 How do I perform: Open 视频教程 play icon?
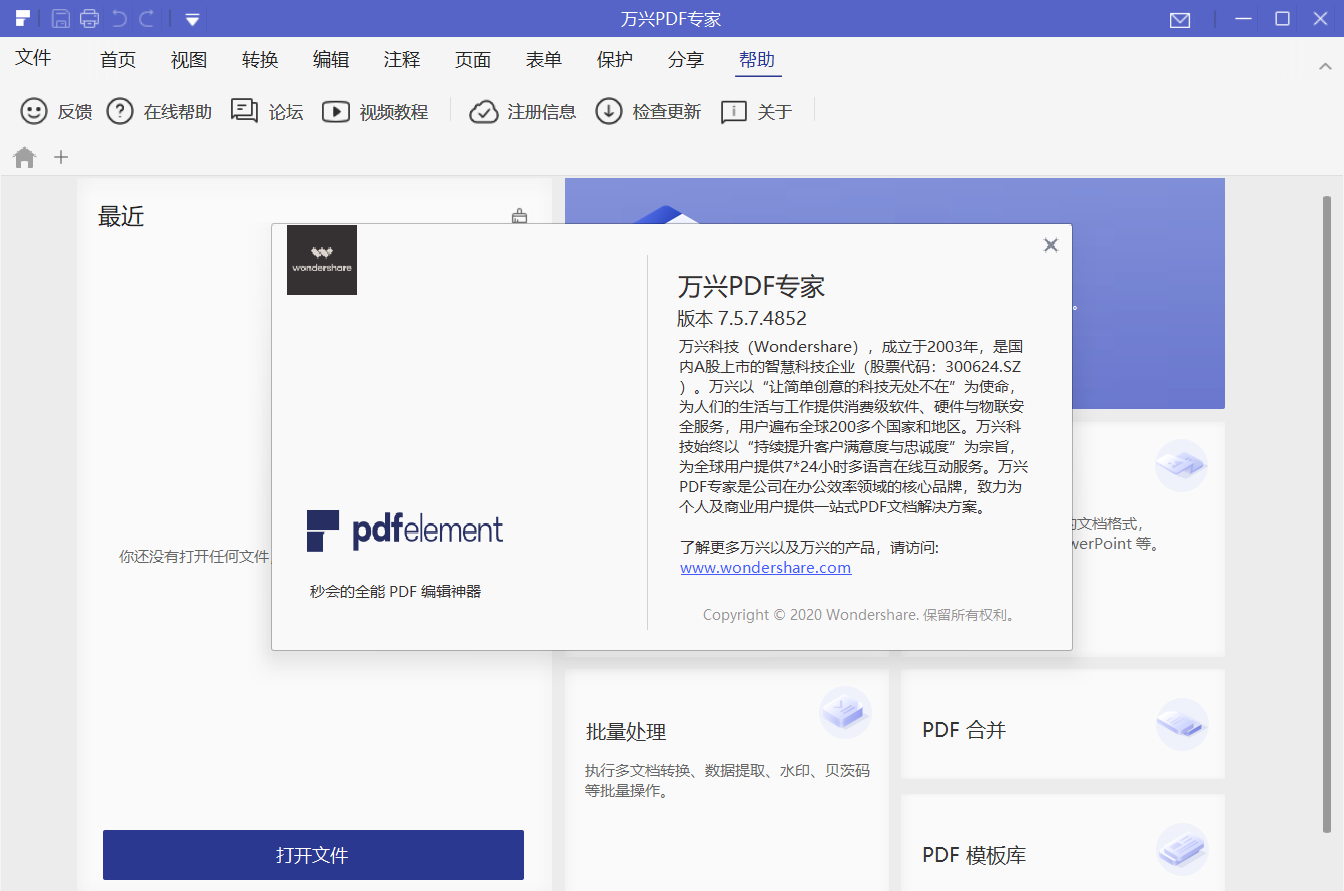pyautogui.click(x=336, y=112)
